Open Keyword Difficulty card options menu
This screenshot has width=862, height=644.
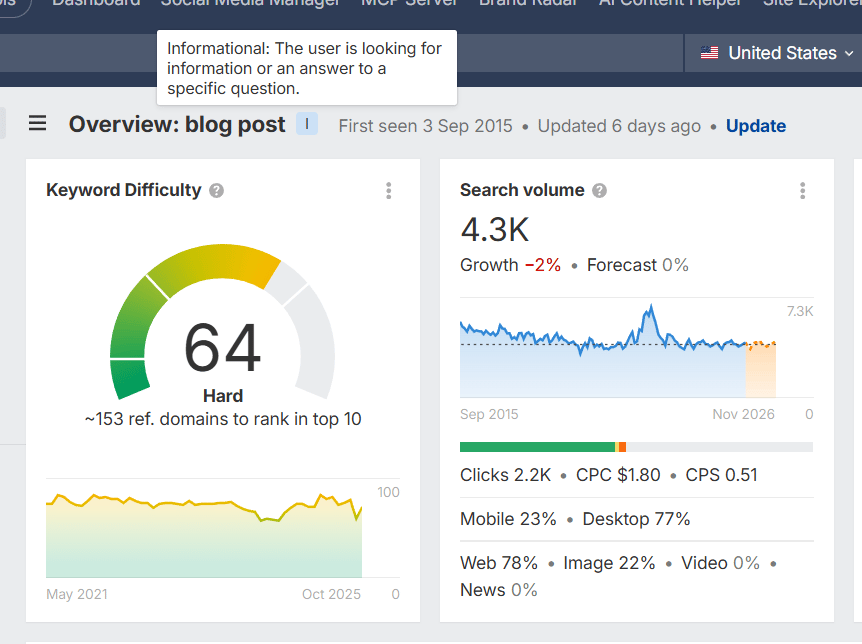(x=389, y=191)
